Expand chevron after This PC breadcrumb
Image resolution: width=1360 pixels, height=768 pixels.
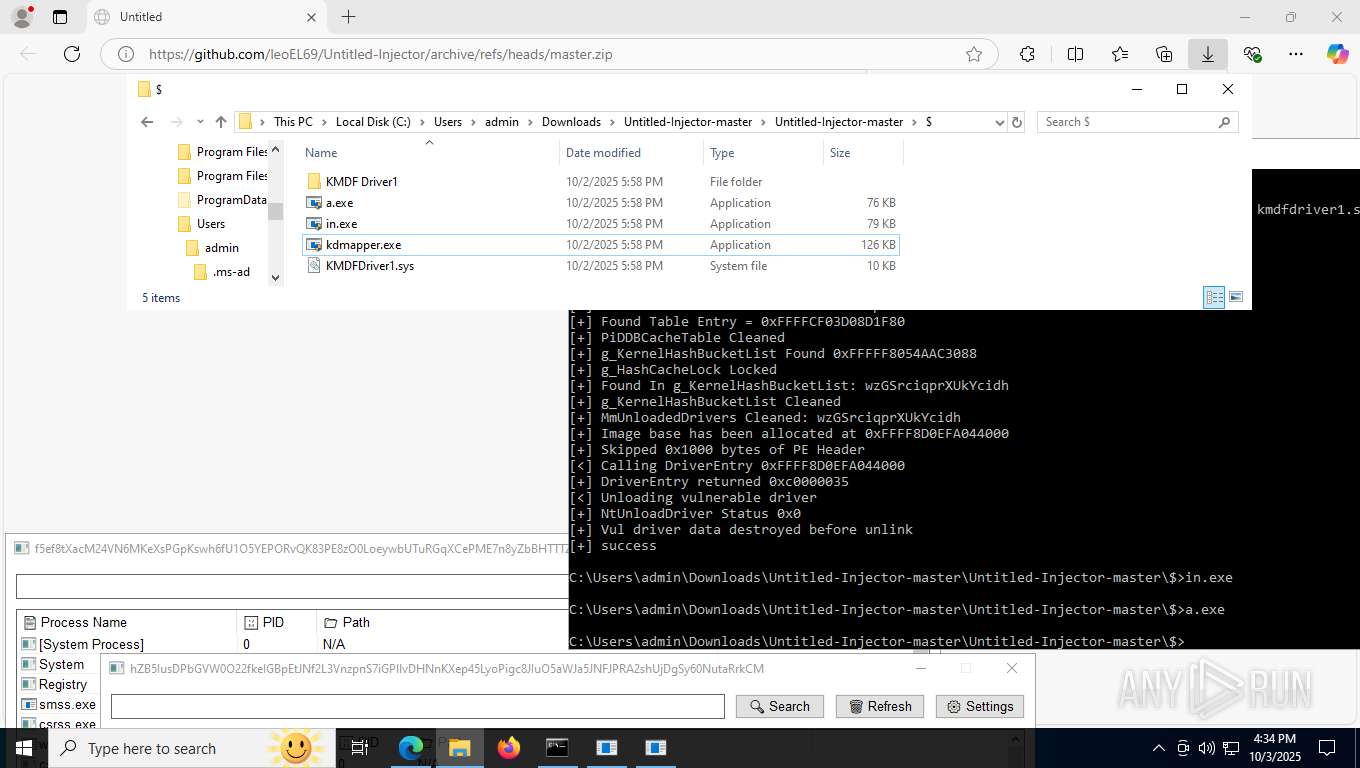(324, 122)
